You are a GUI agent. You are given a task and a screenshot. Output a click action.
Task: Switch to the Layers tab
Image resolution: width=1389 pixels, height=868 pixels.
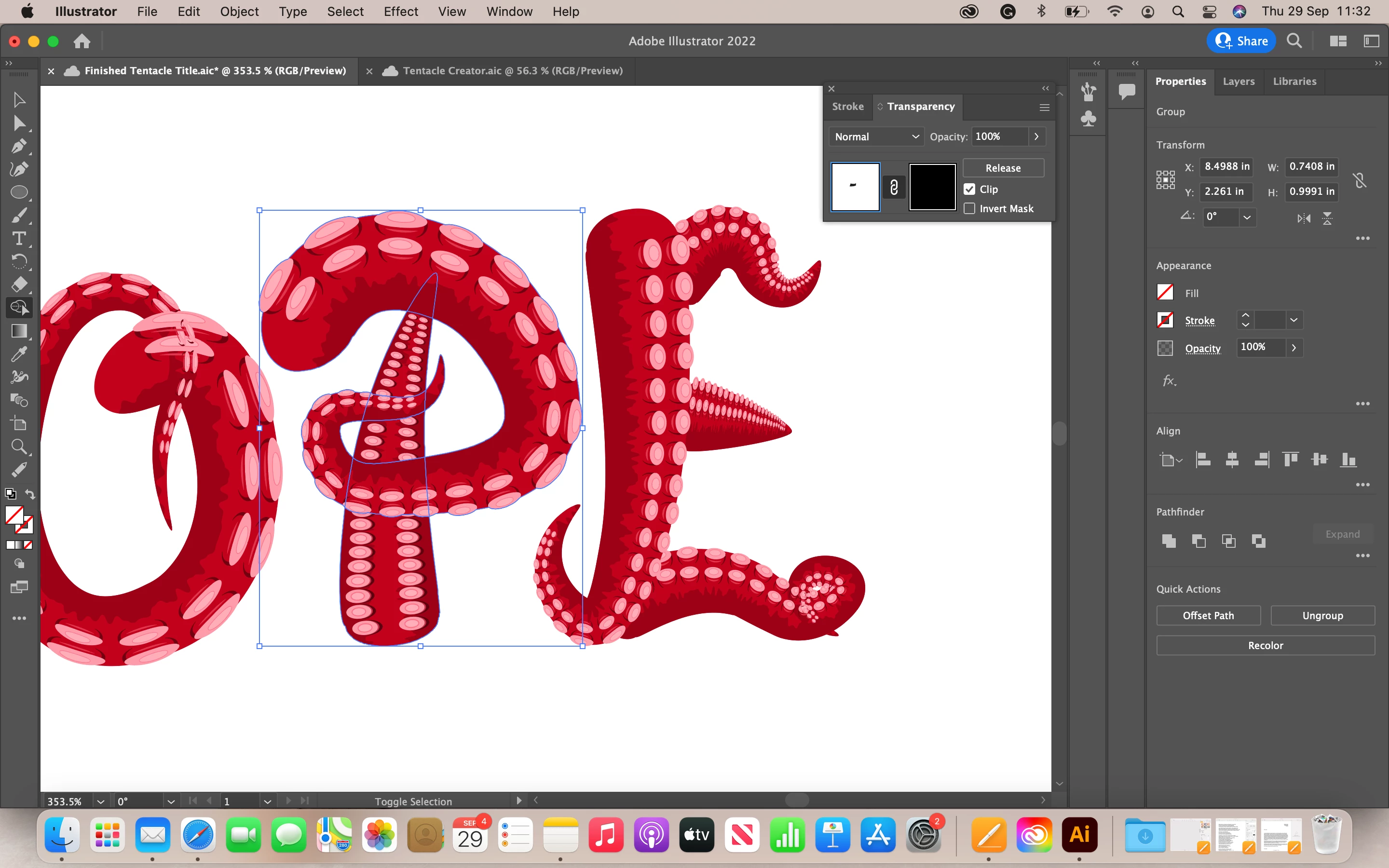click(1238, 81)
